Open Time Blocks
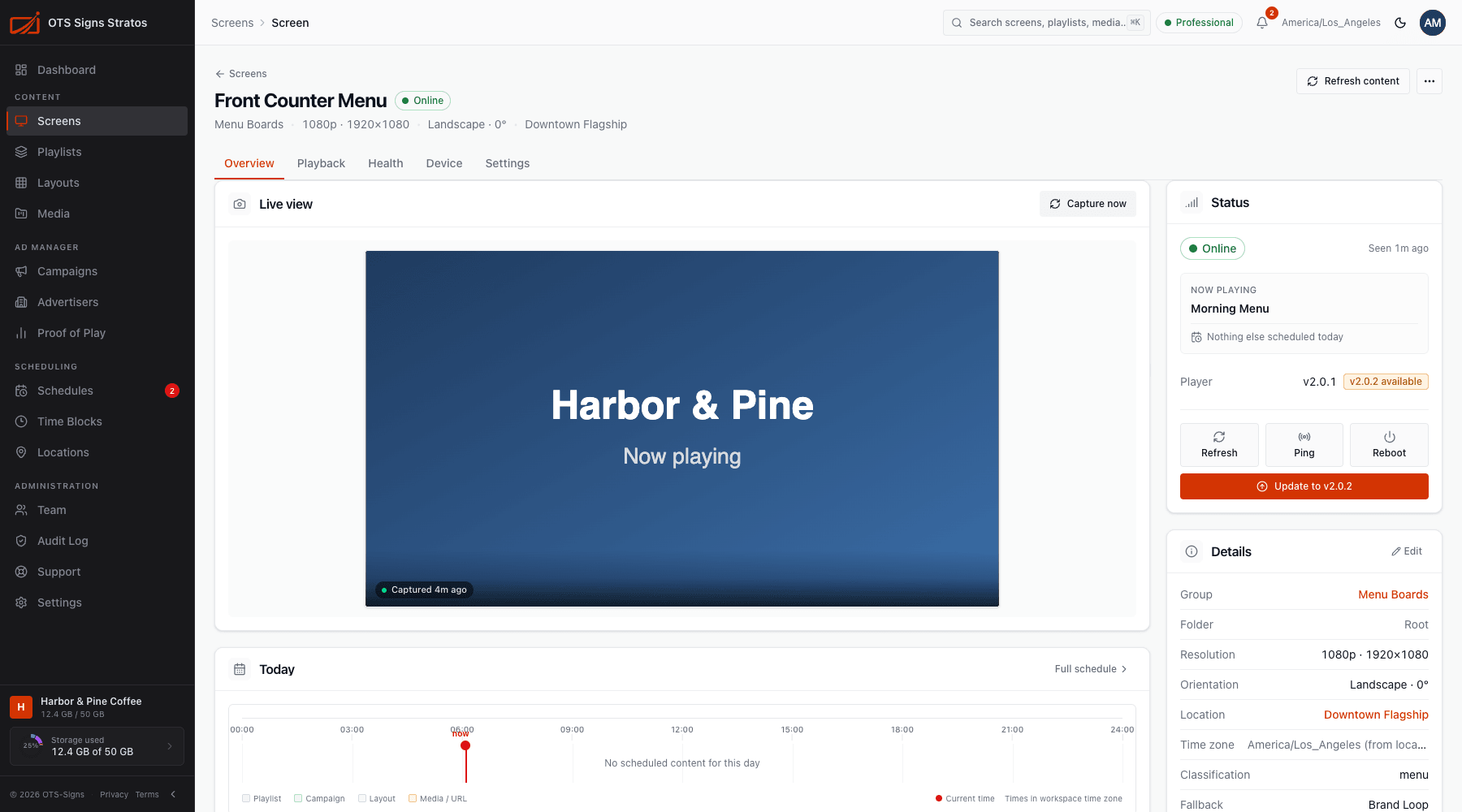The width and height of the screenshot is (1462, 812). pyautogui.click(x=97, y=421)
